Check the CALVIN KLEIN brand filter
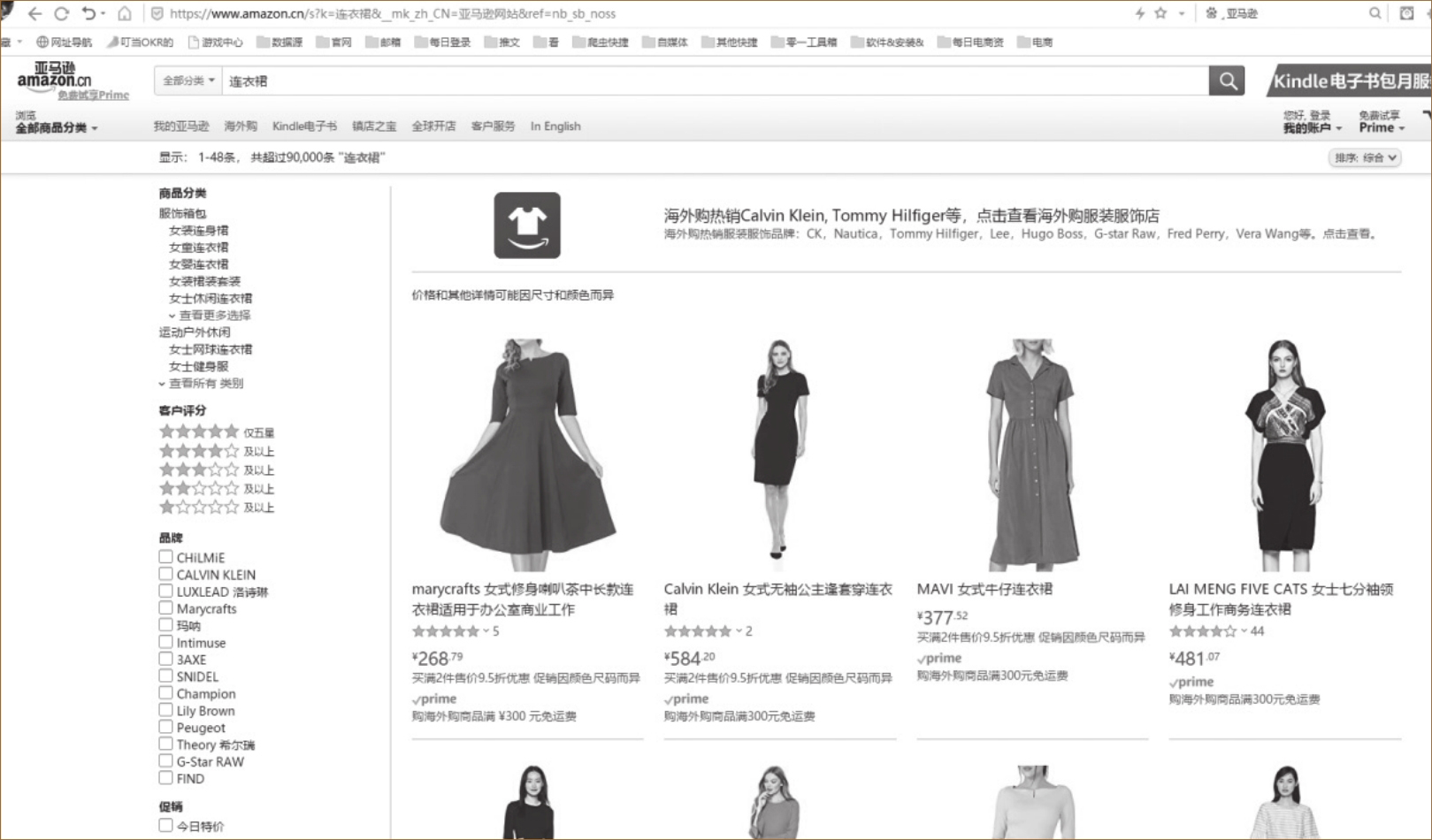This screenshot has width=1432, height=840. tap(165, 574)
